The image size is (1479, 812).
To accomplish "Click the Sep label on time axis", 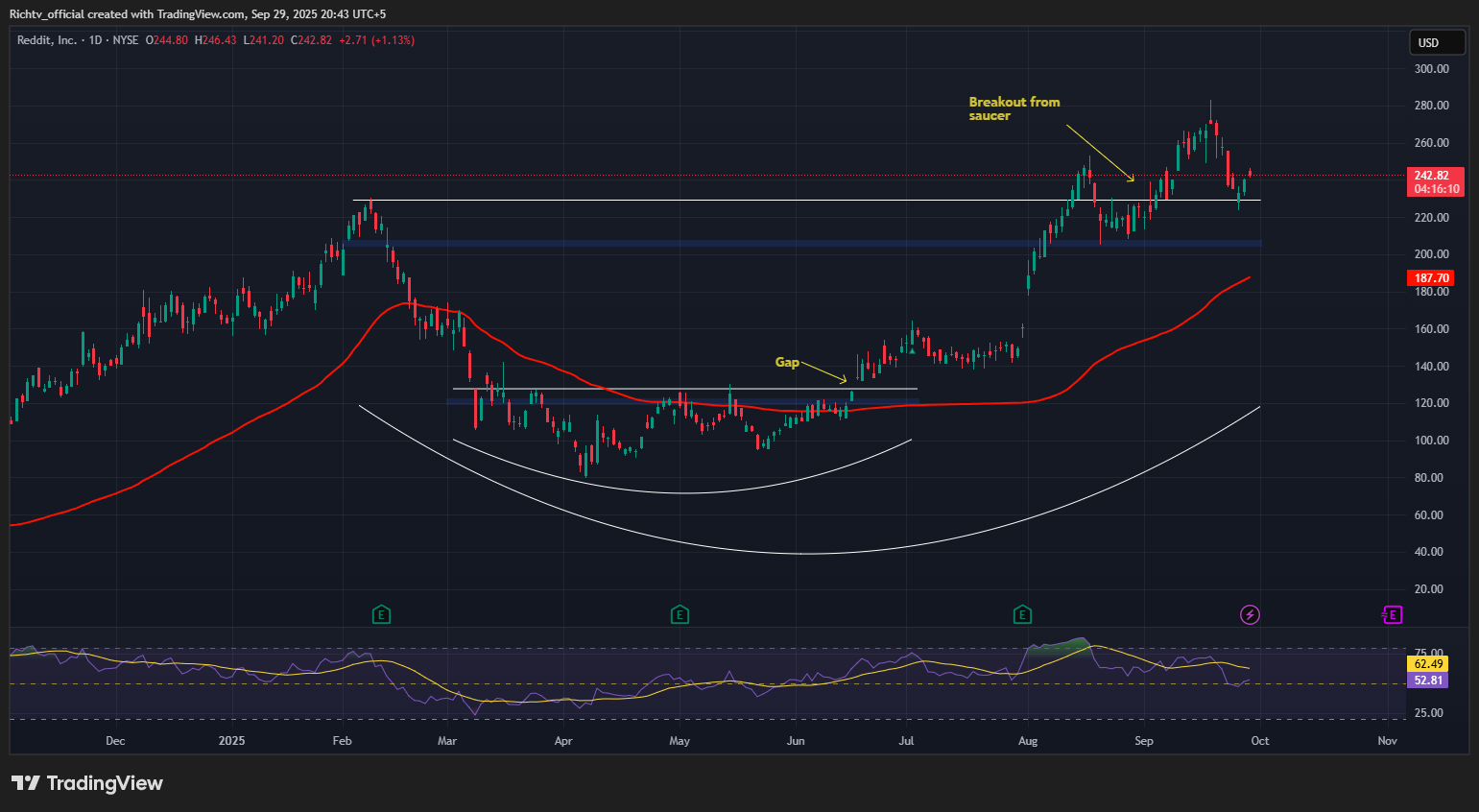I will click(x=1143, y=741).
